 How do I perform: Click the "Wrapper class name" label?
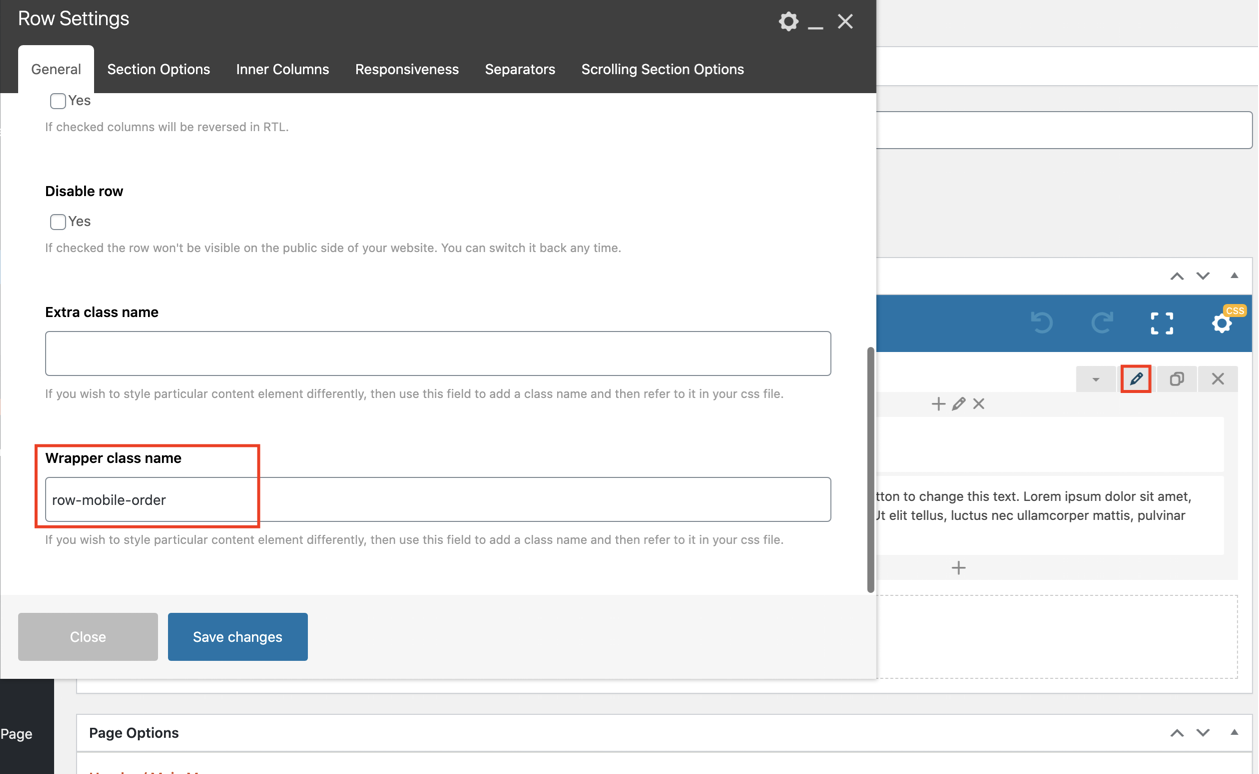[x=113, y=458]
